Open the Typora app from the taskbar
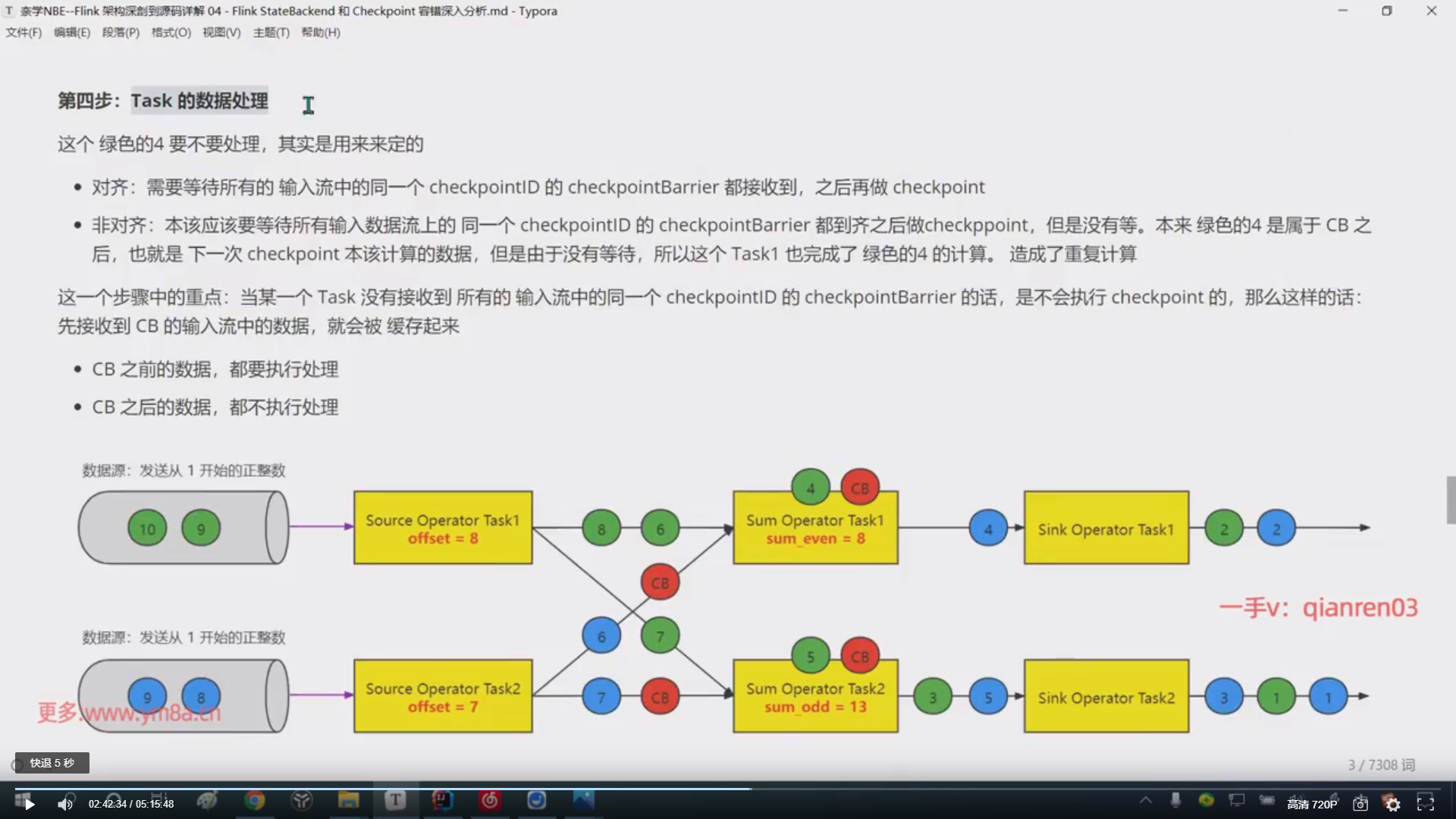1456x819 pixels. tap(395, 802)
